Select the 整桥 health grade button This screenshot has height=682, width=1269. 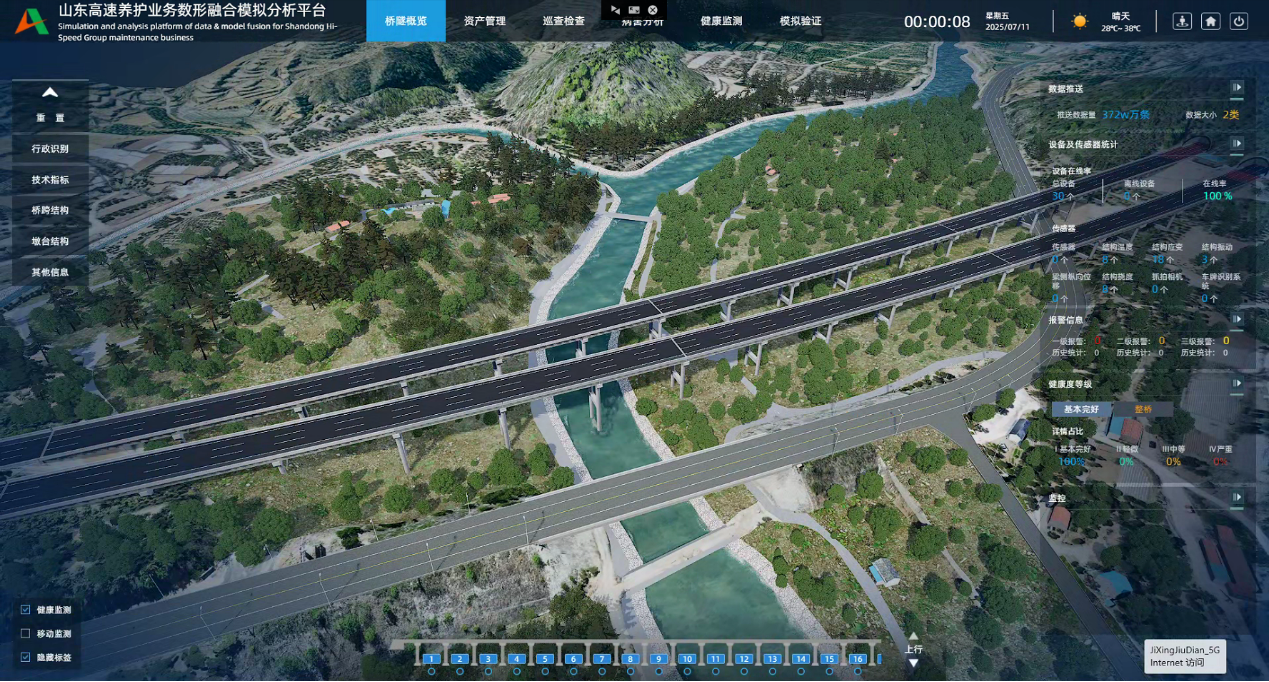coord(1142,409)
